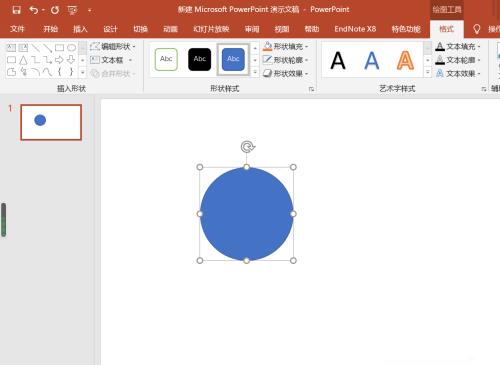Expand the WordArt styles gallery More arrow
Viewport: 500px width, 365px height.
pos(428,72)
